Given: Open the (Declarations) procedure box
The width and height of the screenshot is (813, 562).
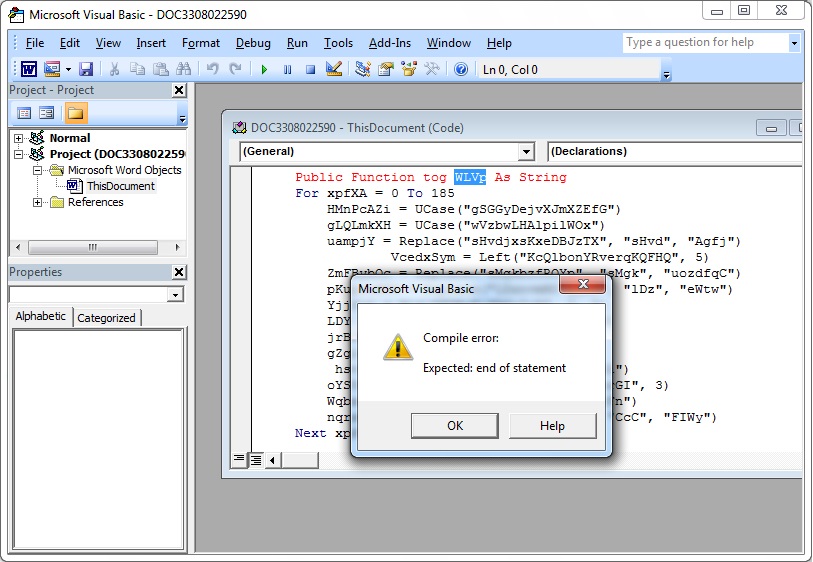Looking at the screenshot, I should coord(675,152).
